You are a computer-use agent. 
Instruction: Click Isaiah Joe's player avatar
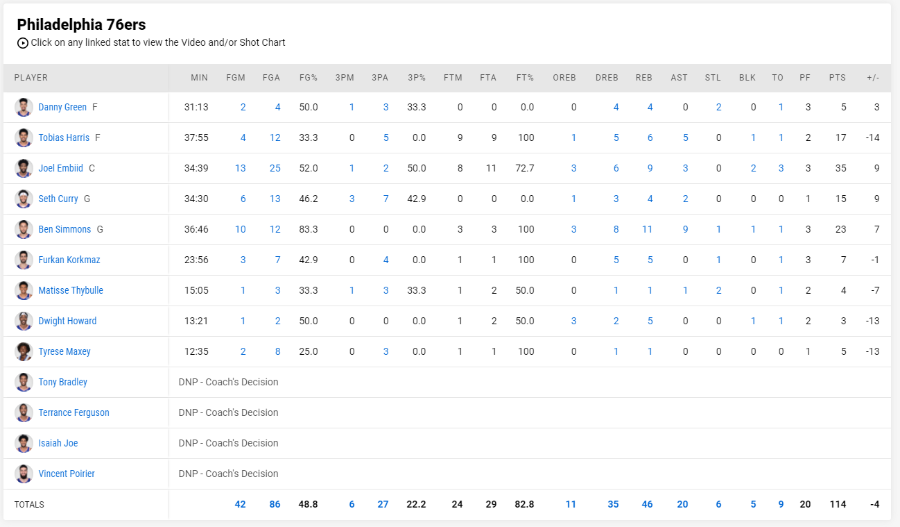pyautogui.click(x=24, y=443)
